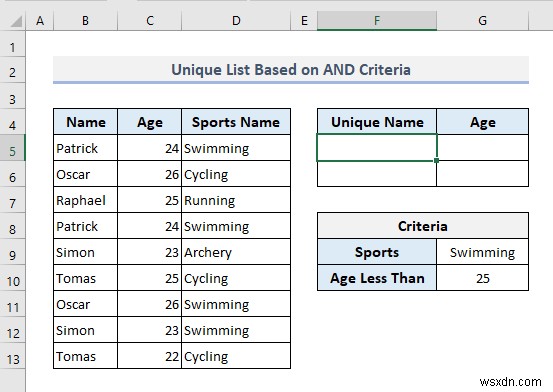553x392 pixels.
Task: Select empty cell G6
Action: point(482,174)
